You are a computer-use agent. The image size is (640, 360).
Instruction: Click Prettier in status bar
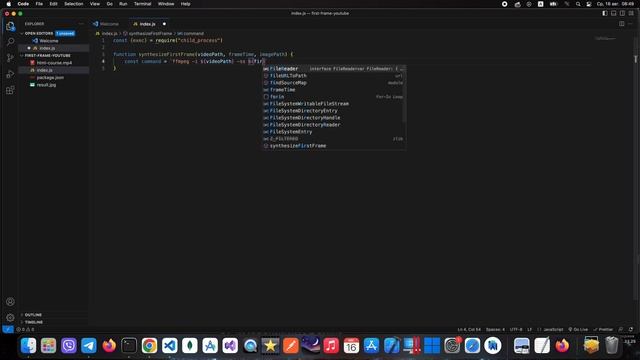click(603, 329)
